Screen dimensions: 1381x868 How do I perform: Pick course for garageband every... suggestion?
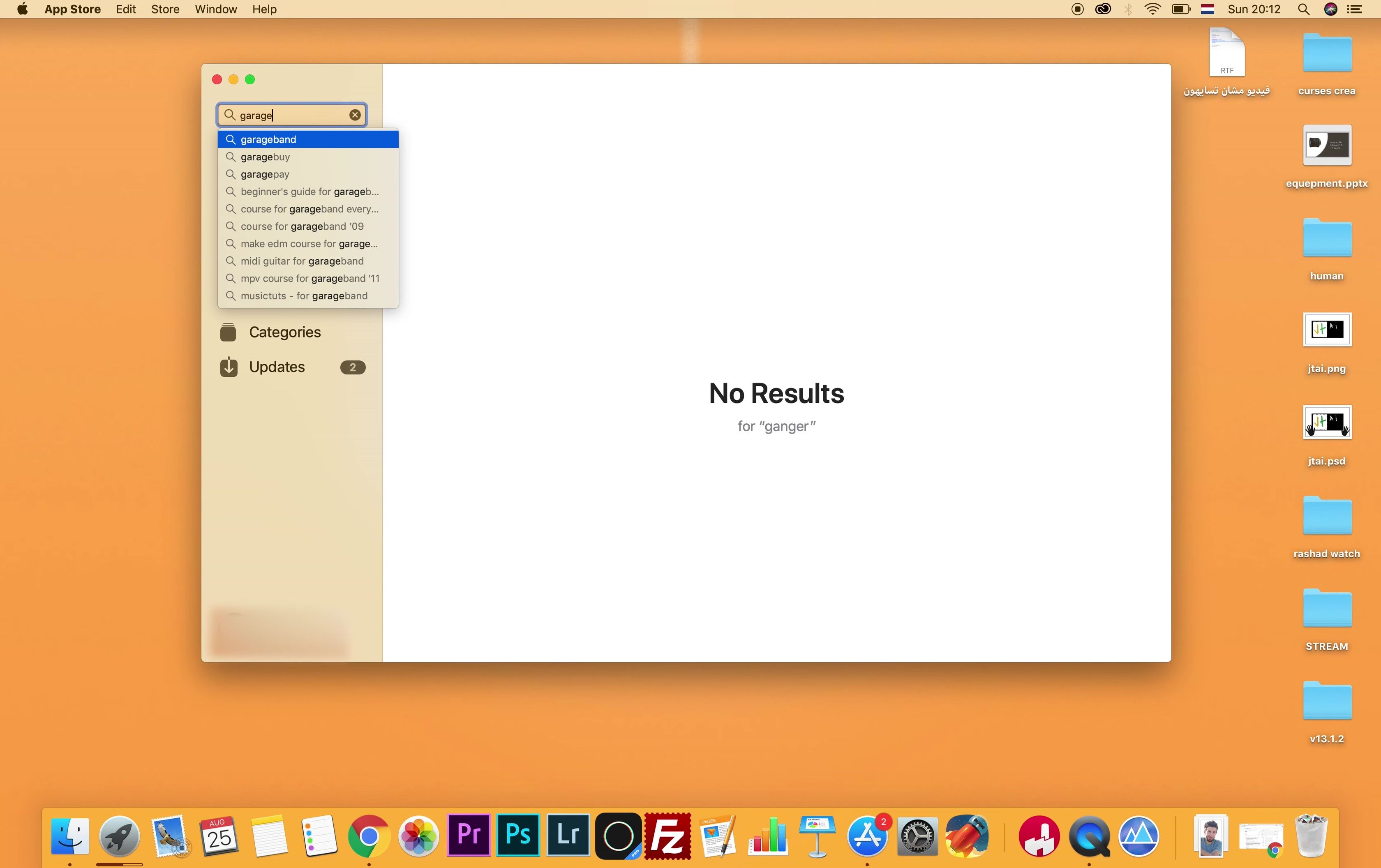pos(308,209)
